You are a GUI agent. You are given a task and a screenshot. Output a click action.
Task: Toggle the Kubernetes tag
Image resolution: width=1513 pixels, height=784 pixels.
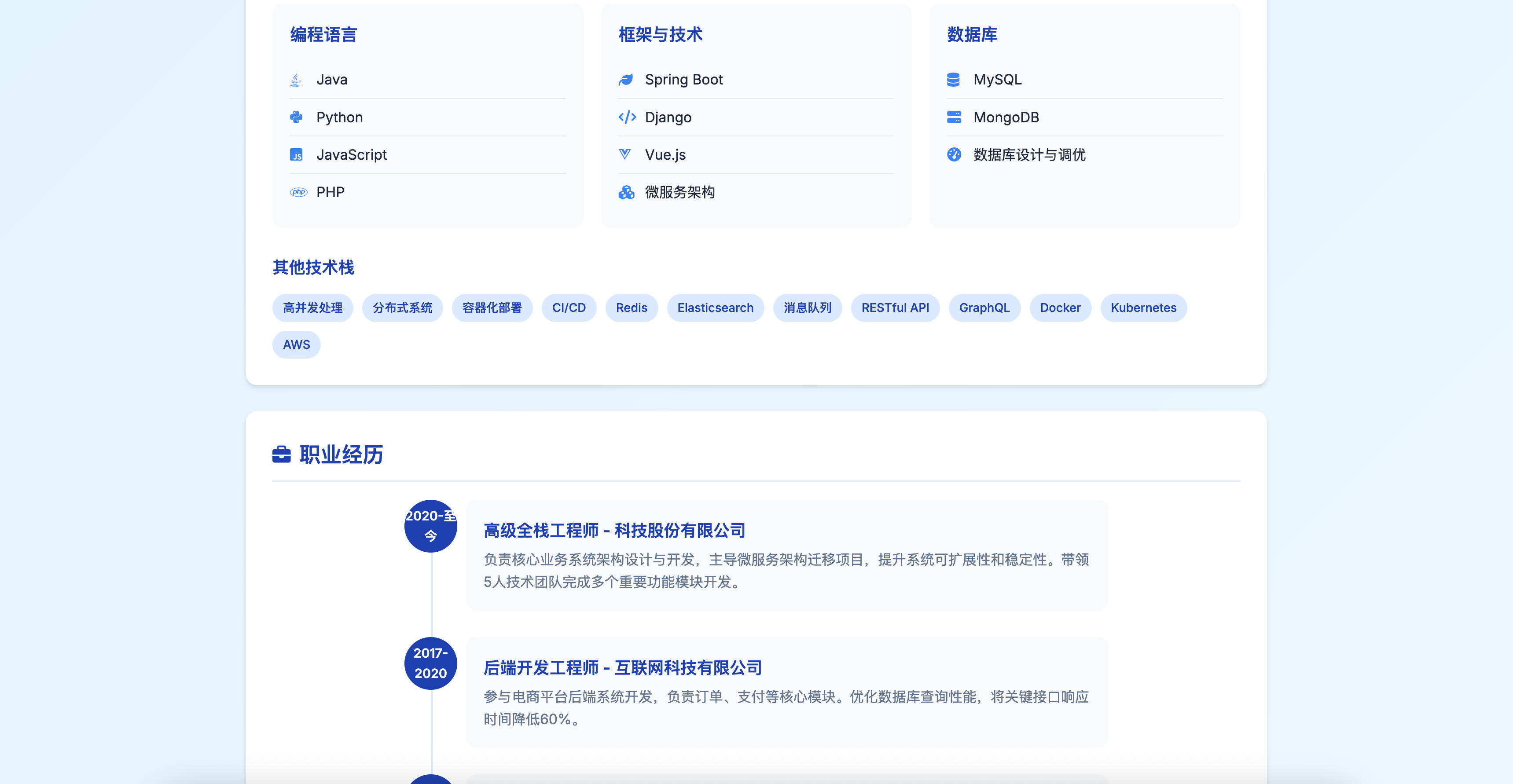pyautogui.click(x=1143, y=308)
